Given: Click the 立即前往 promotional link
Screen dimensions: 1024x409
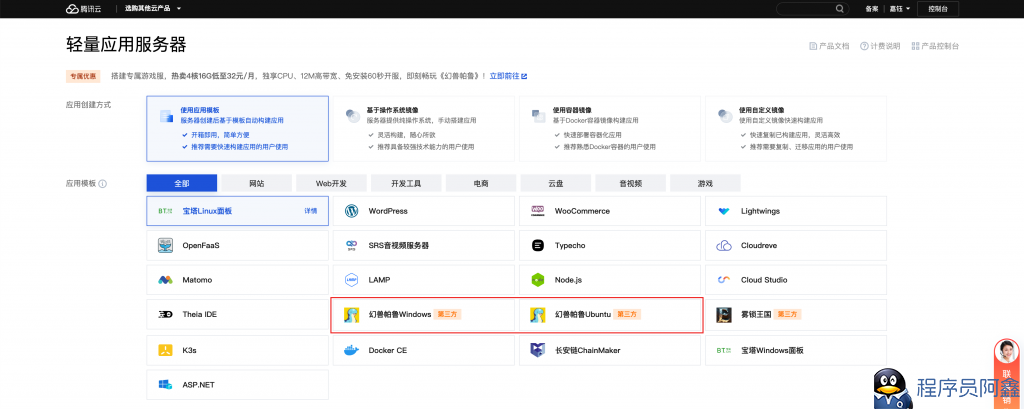Looking at the screenshot, I should (x=508, y=76).
